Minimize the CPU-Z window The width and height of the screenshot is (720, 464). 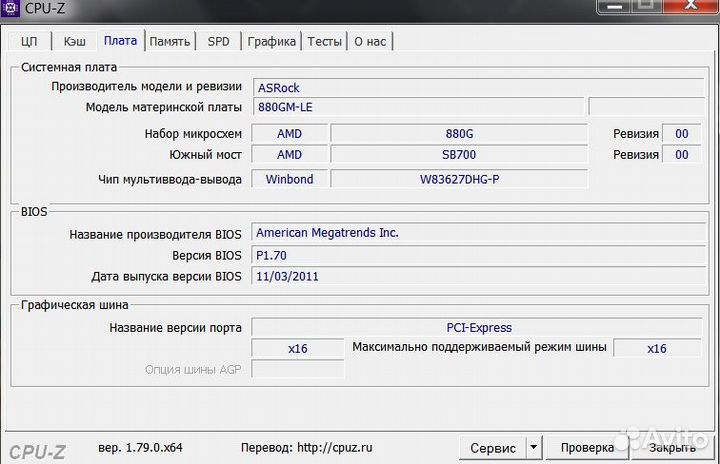pyautogui.click(x=614, y=6)
